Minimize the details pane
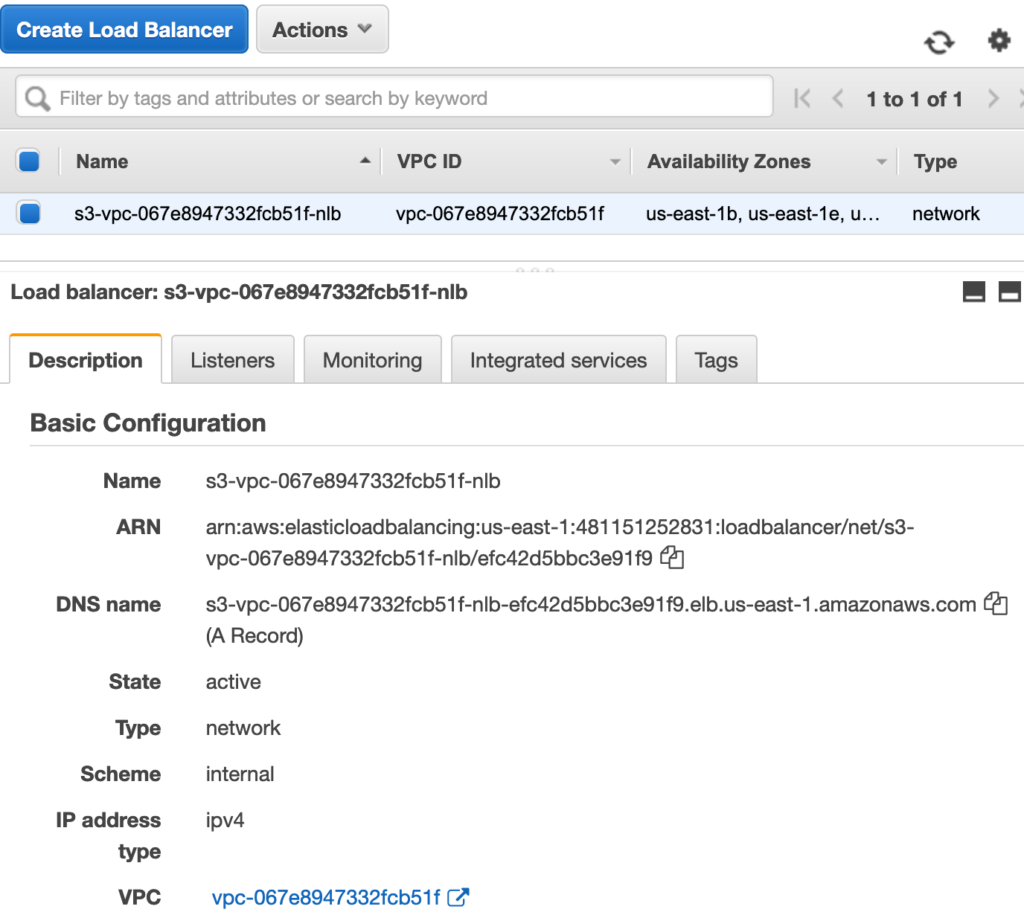1024x915 pixels. point(974,291)
